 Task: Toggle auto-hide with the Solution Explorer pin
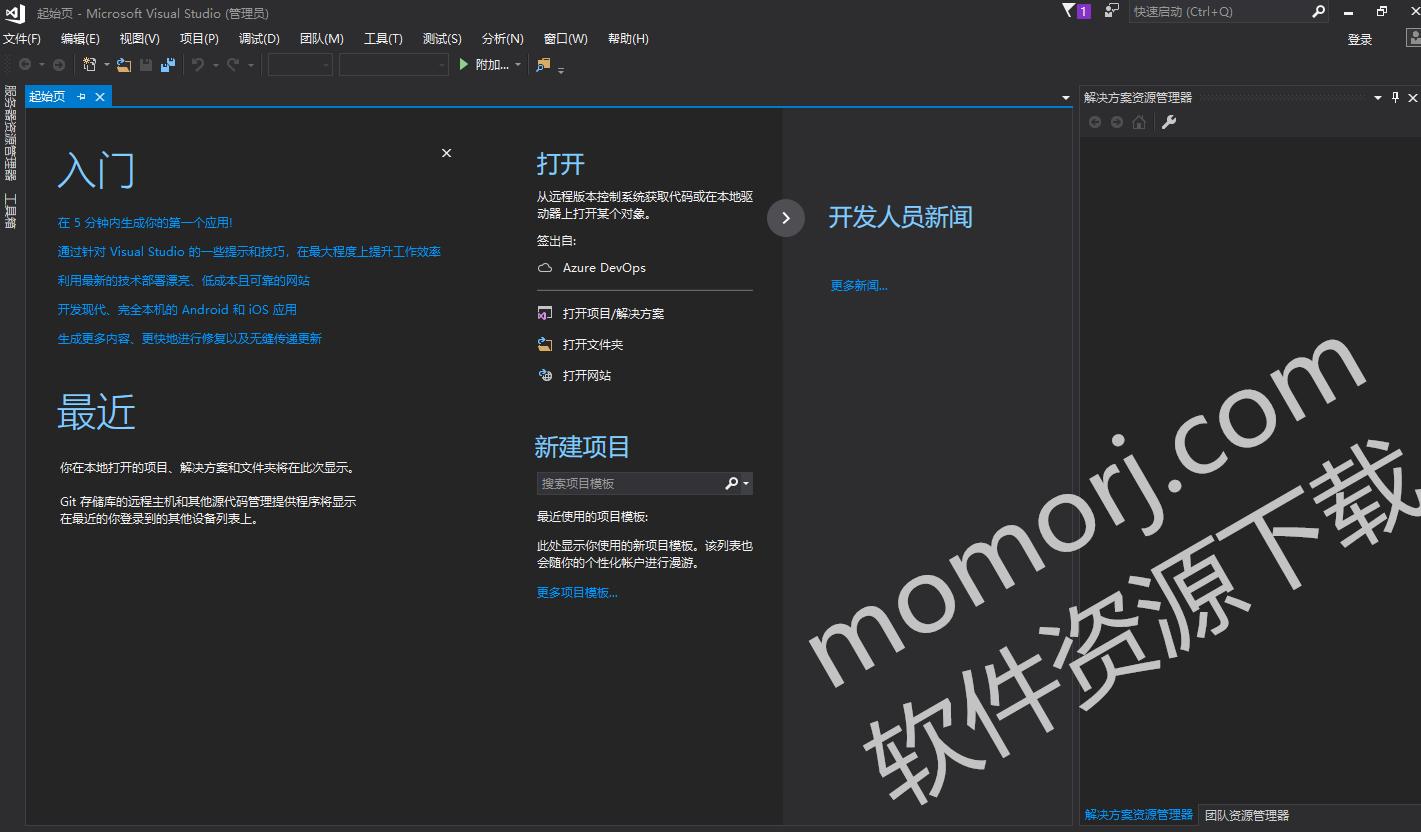point(1394,97)
